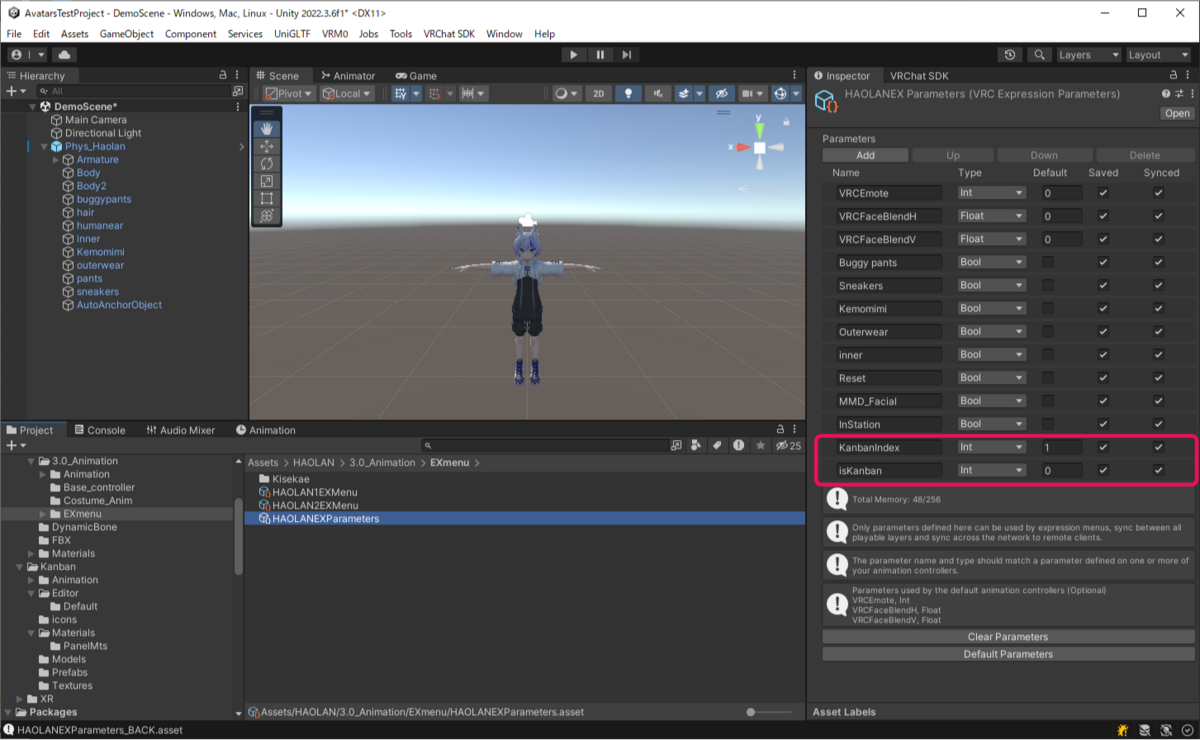Screen dimensions: 1200x740
Task: Switch to VRChat SDK inspector tab
Action: click(919, 75)
